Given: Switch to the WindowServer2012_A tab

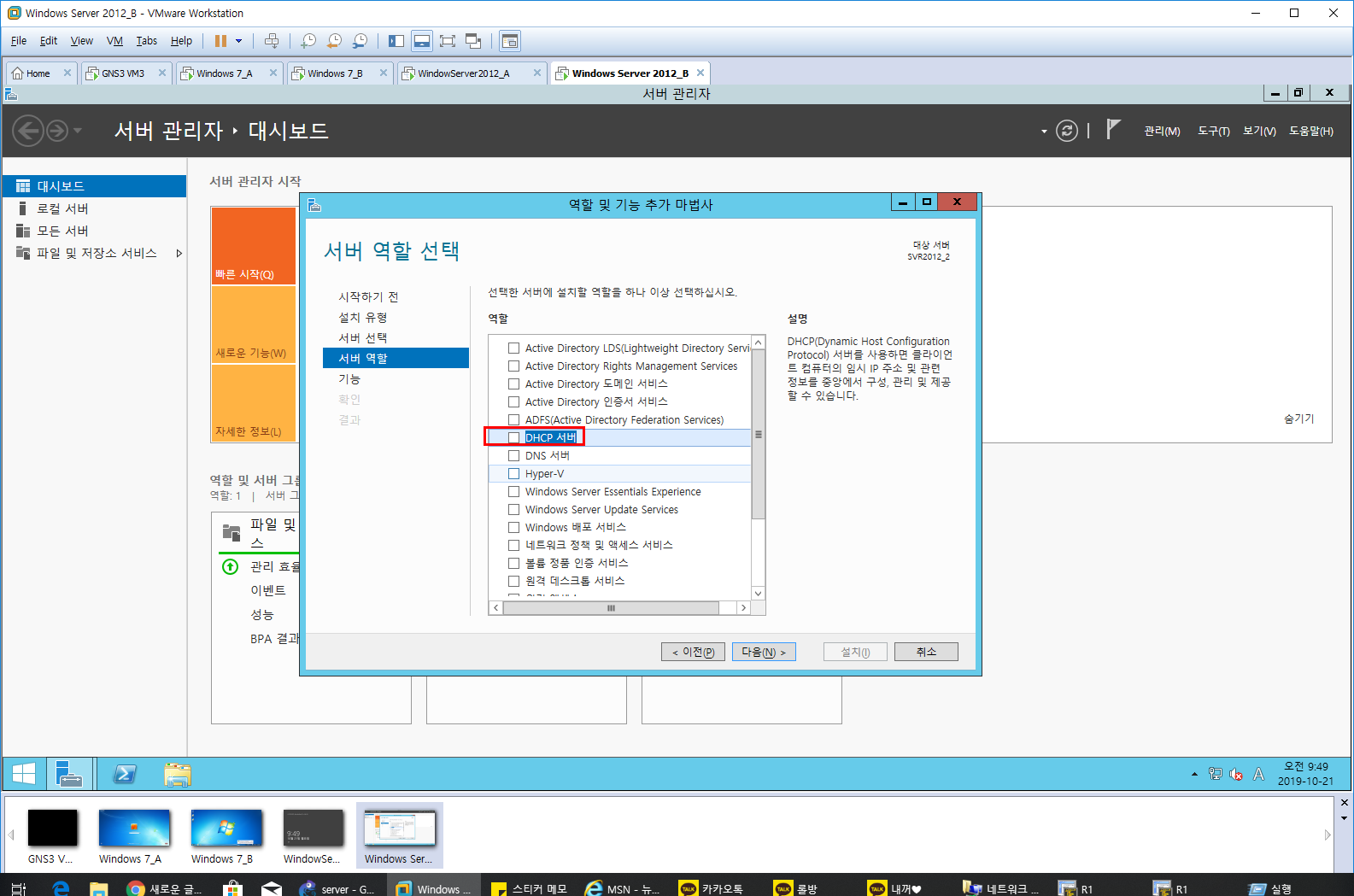Looking at the screenshot, I should click(463, 73).
